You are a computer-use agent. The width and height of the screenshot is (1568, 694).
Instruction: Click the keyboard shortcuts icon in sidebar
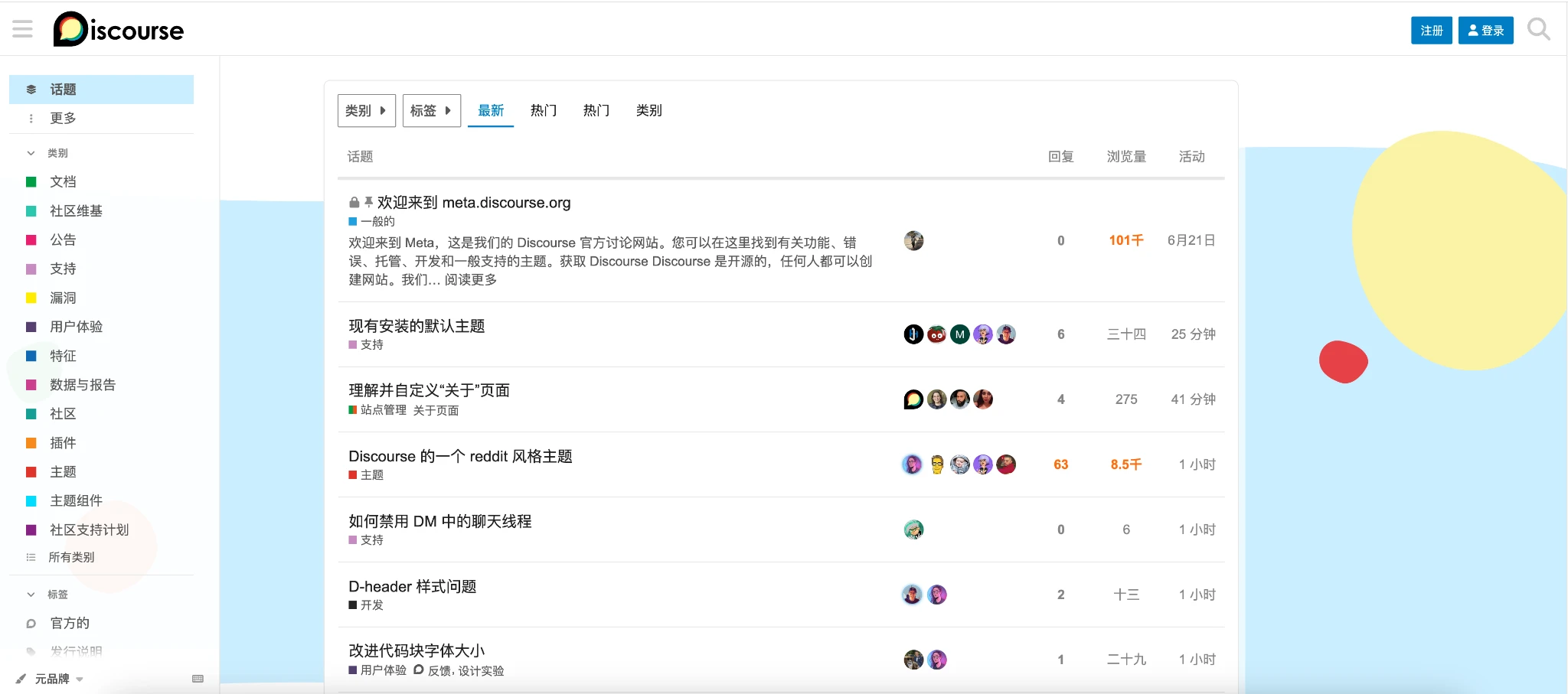point(198,679)
